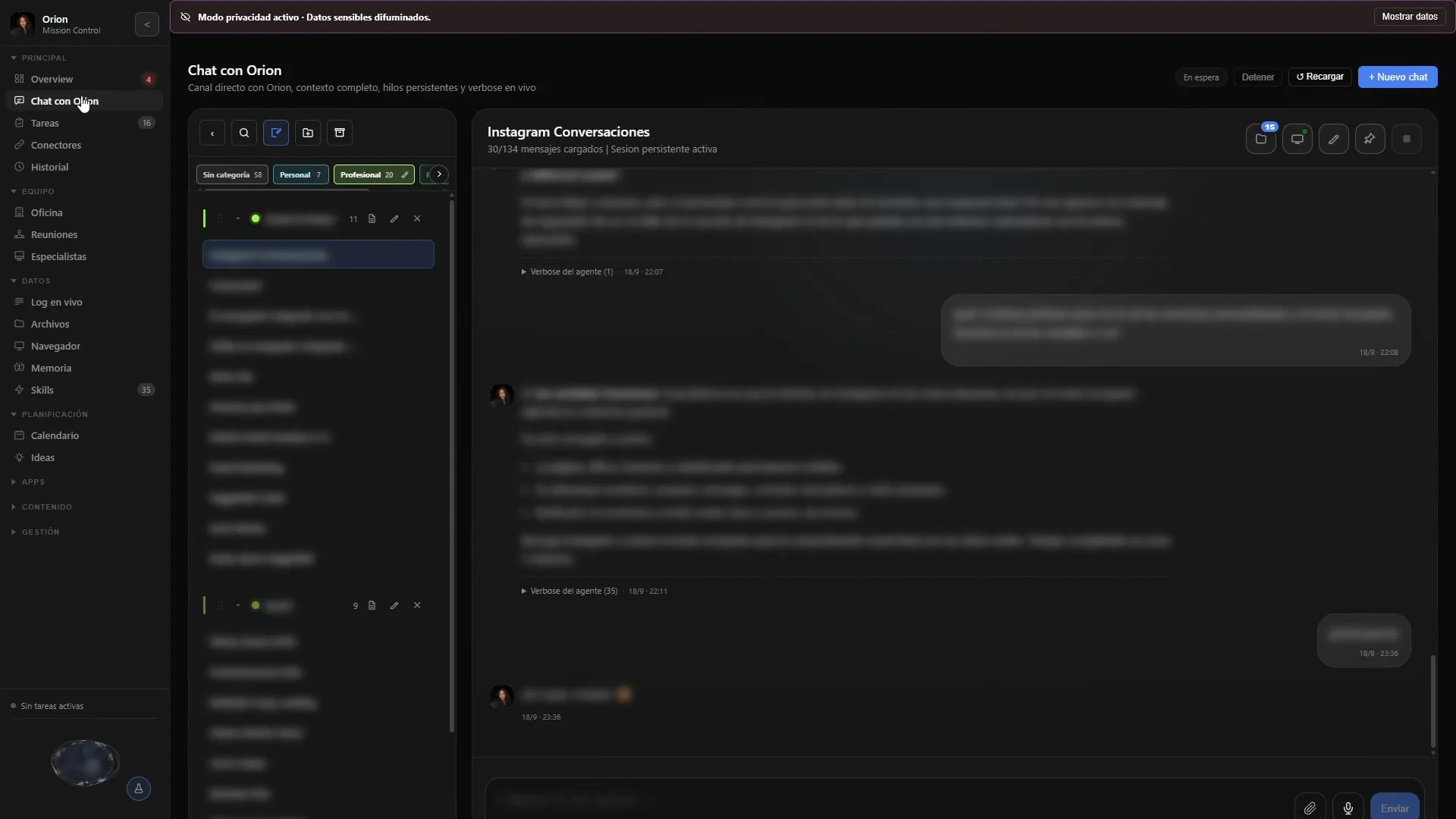Expand Verbose del agente (35) details
The image size is (1456, 819).
pyautogui.click(x=570, y=591)
